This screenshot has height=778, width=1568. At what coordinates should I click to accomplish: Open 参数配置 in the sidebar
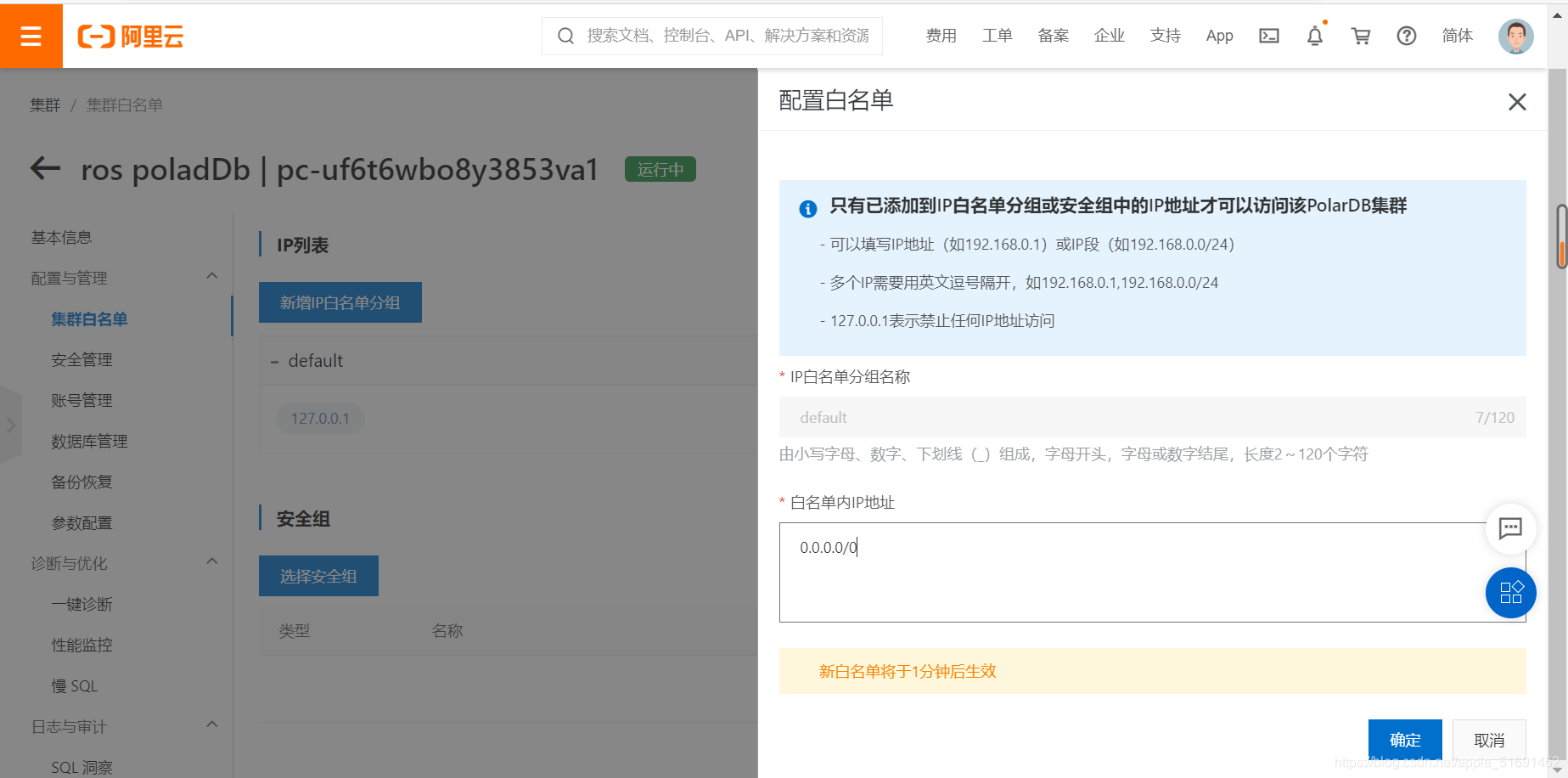pos(81,523)
